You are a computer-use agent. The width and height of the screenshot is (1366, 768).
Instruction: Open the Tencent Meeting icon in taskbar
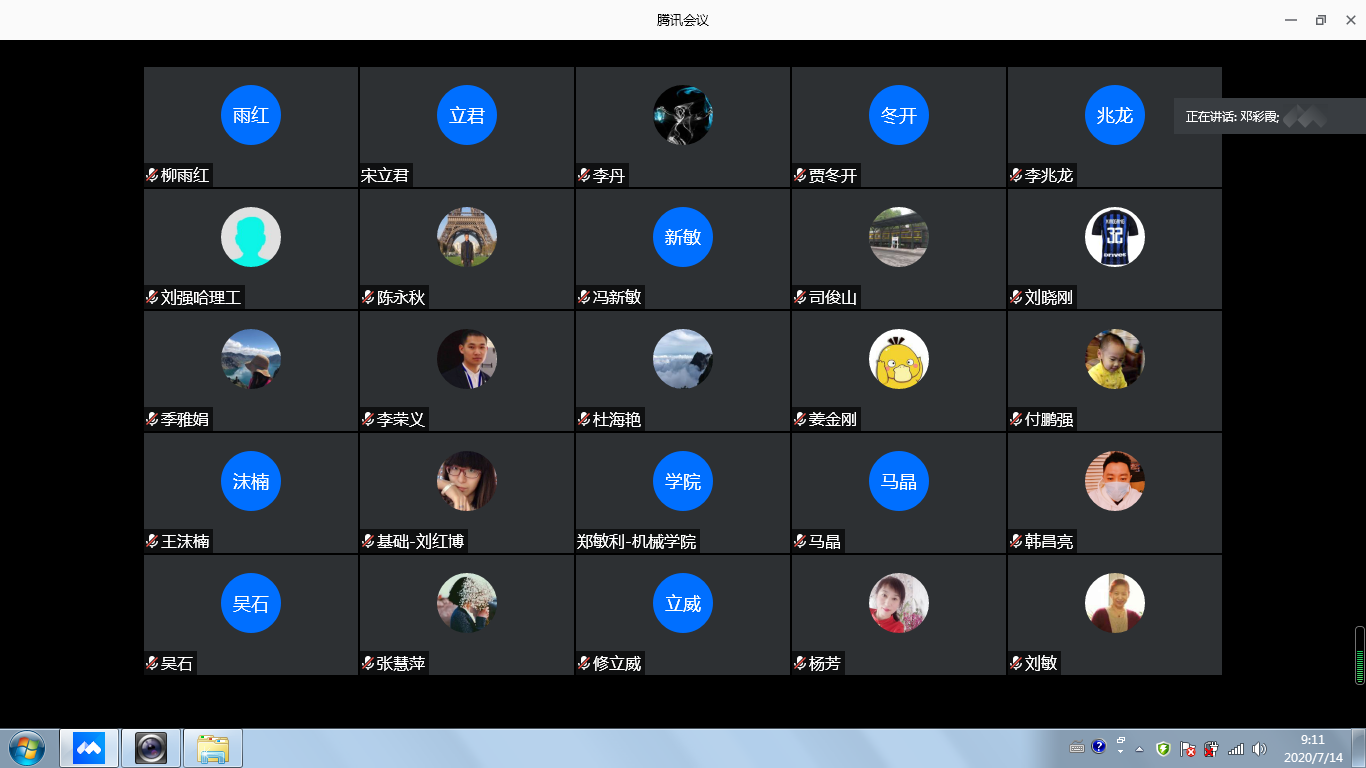89,748
